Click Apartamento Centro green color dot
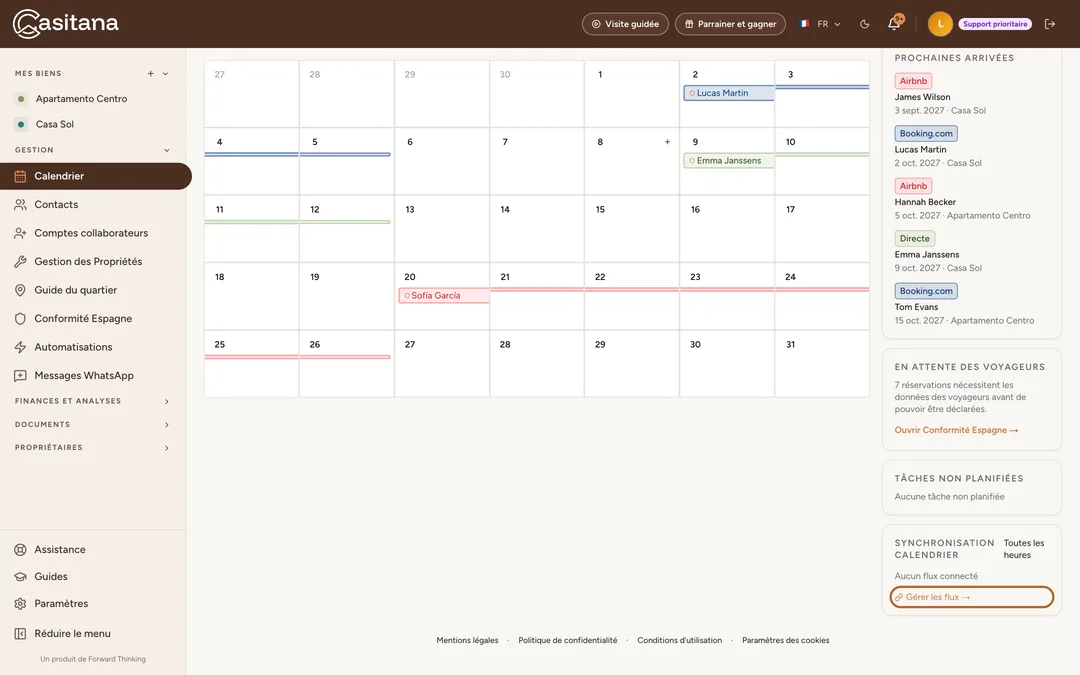This screenshot has height=675, width=1080. (21, 99)
